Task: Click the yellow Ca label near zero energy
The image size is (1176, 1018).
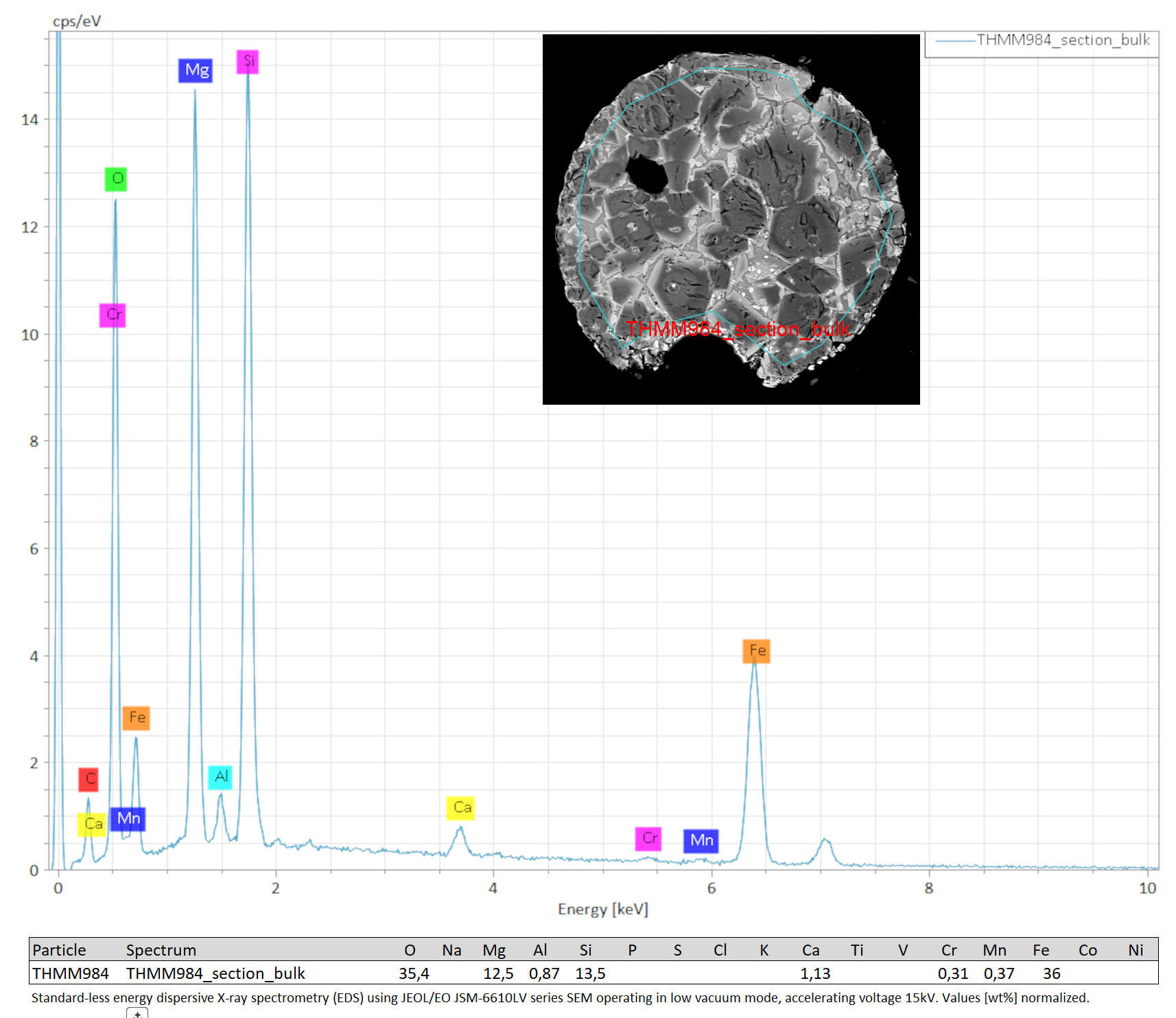Action: (92, 825)
